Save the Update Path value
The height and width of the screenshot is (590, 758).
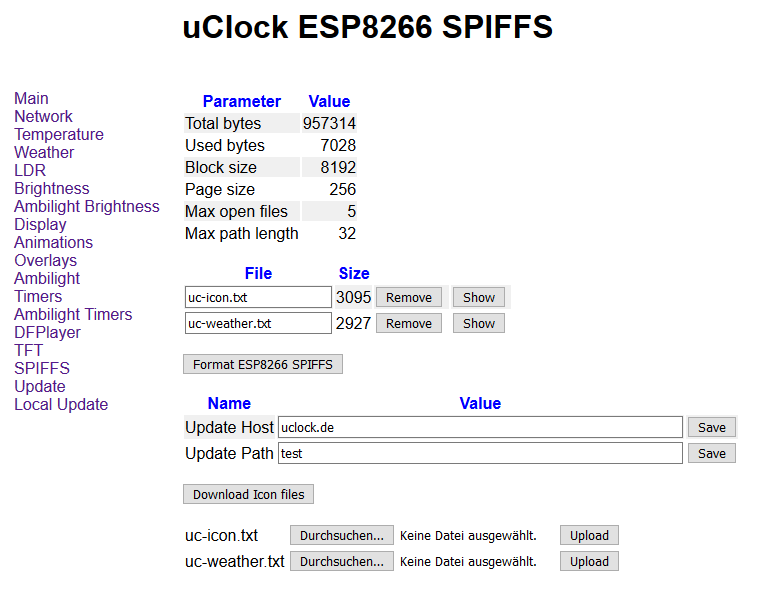pyautogui.click(x=712, y=453)
